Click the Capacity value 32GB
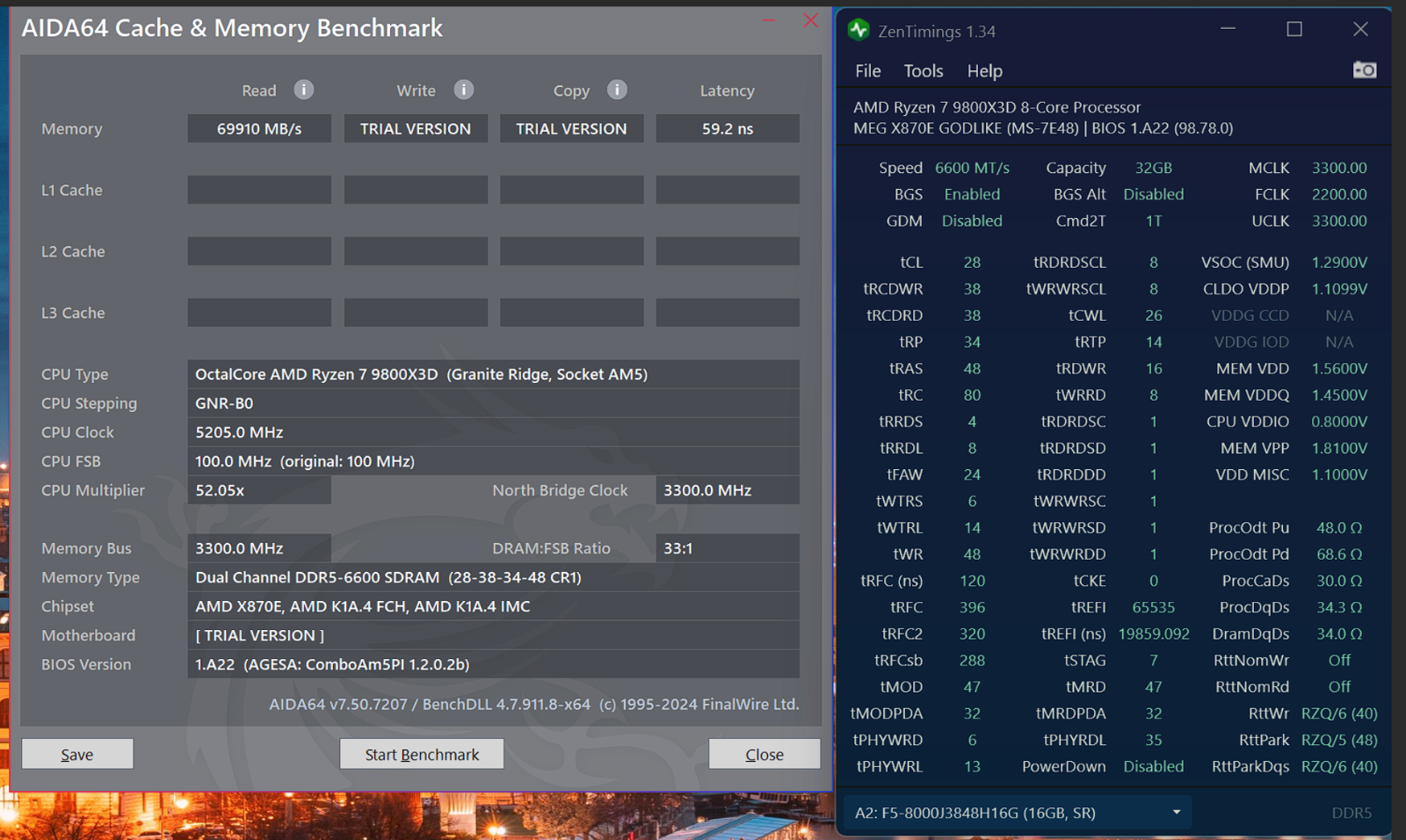The height and width of the screenshot is (840, 1406). click(x=1154, y=168)
